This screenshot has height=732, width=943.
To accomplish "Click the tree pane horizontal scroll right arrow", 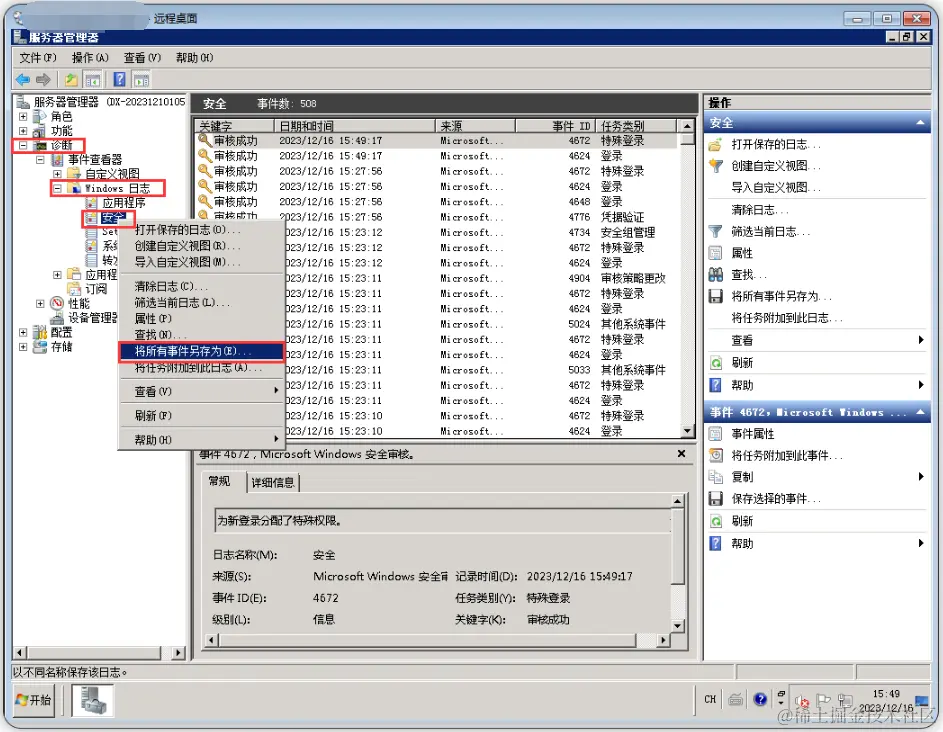I will [x=177, y=653].
